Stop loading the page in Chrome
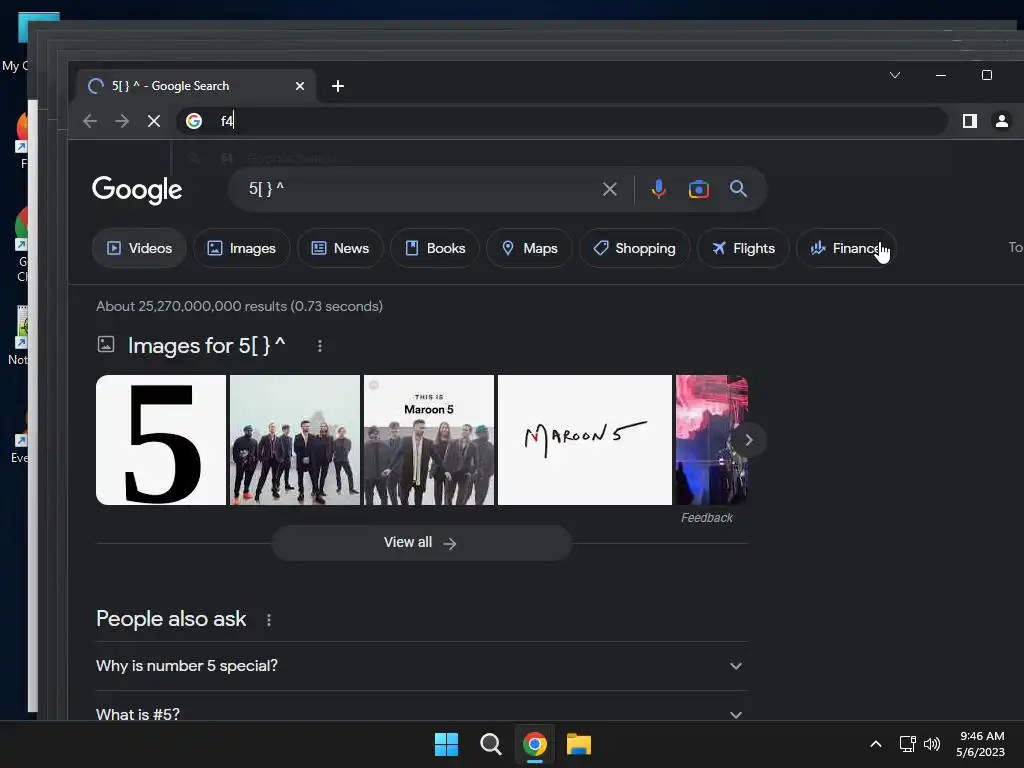Viewport: 1024px width, 768px height. 153,121
